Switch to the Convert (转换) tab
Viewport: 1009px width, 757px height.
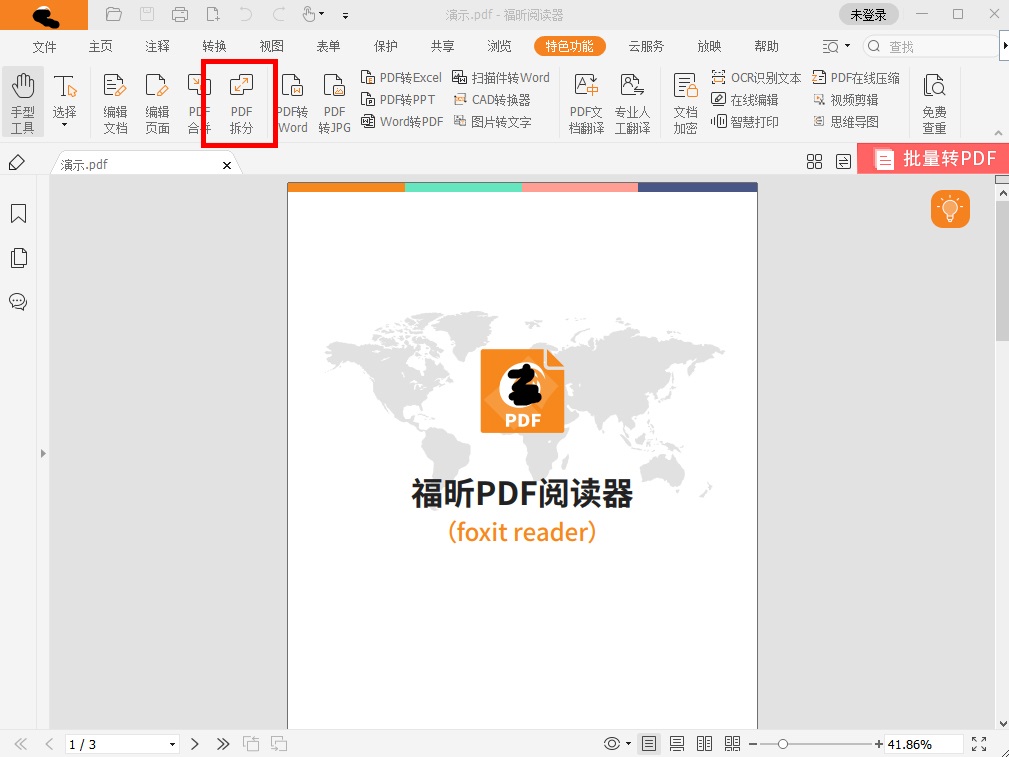214,46
